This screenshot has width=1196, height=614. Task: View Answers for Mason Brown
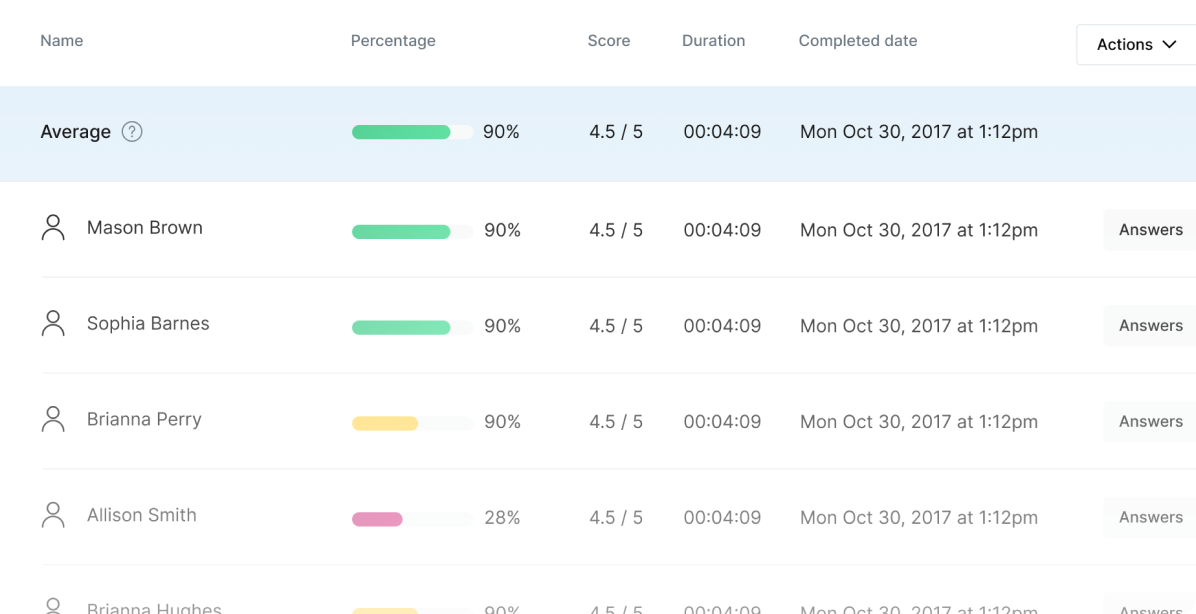[1150, 230]
